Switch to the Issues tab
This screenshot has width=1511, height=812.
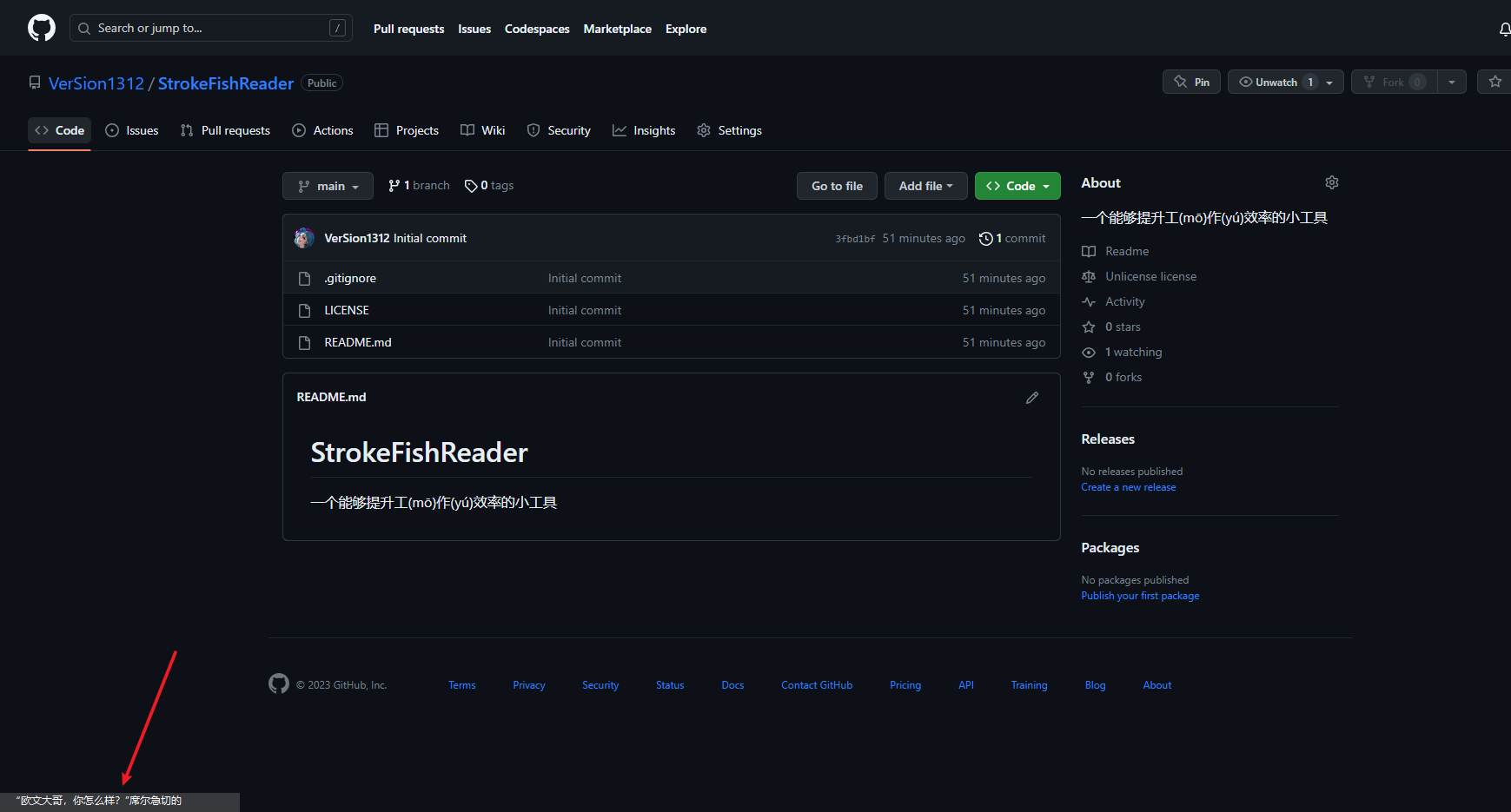click(132, 130)
